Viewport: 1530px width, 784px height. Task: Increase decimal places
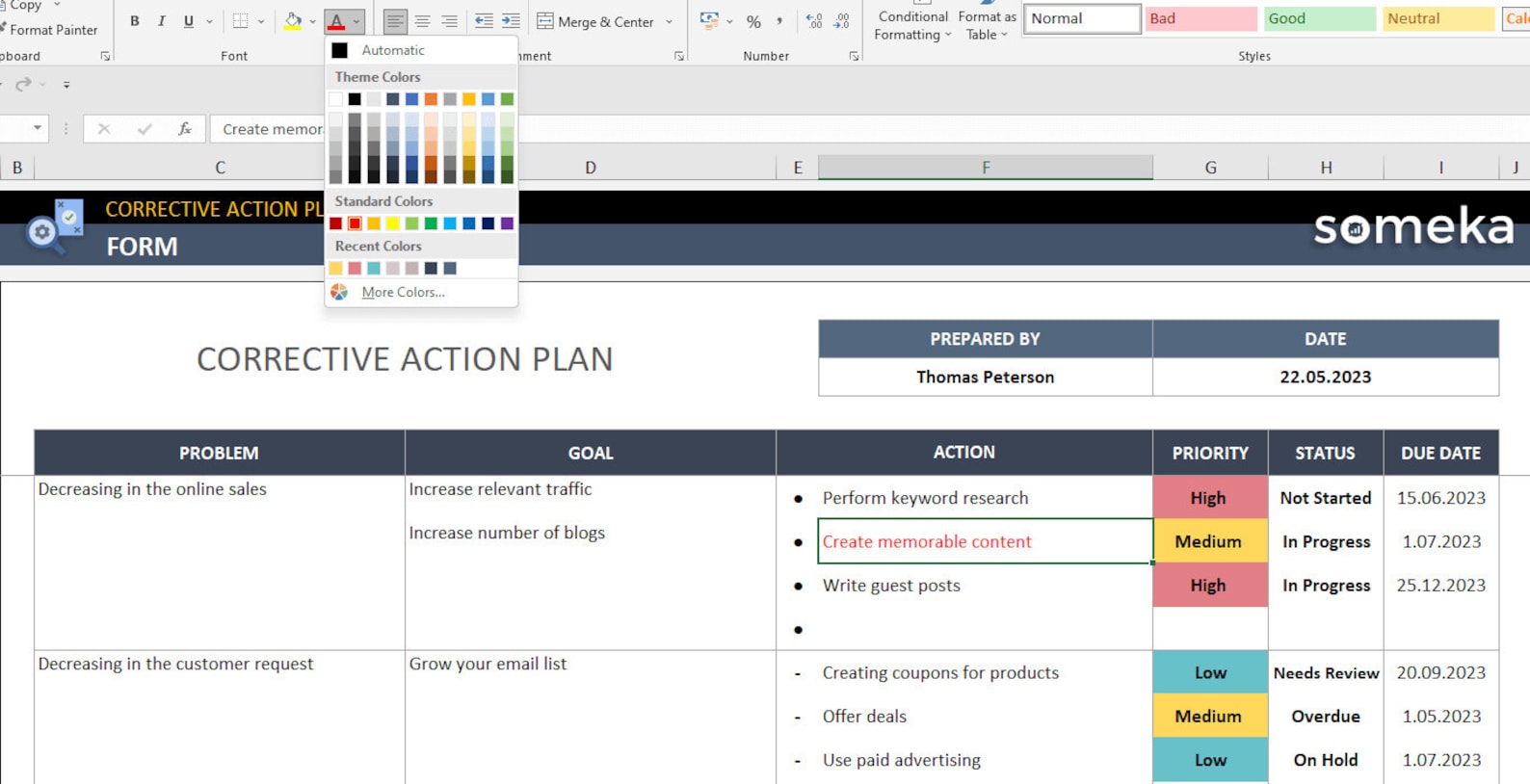click(x=814, y=21)
